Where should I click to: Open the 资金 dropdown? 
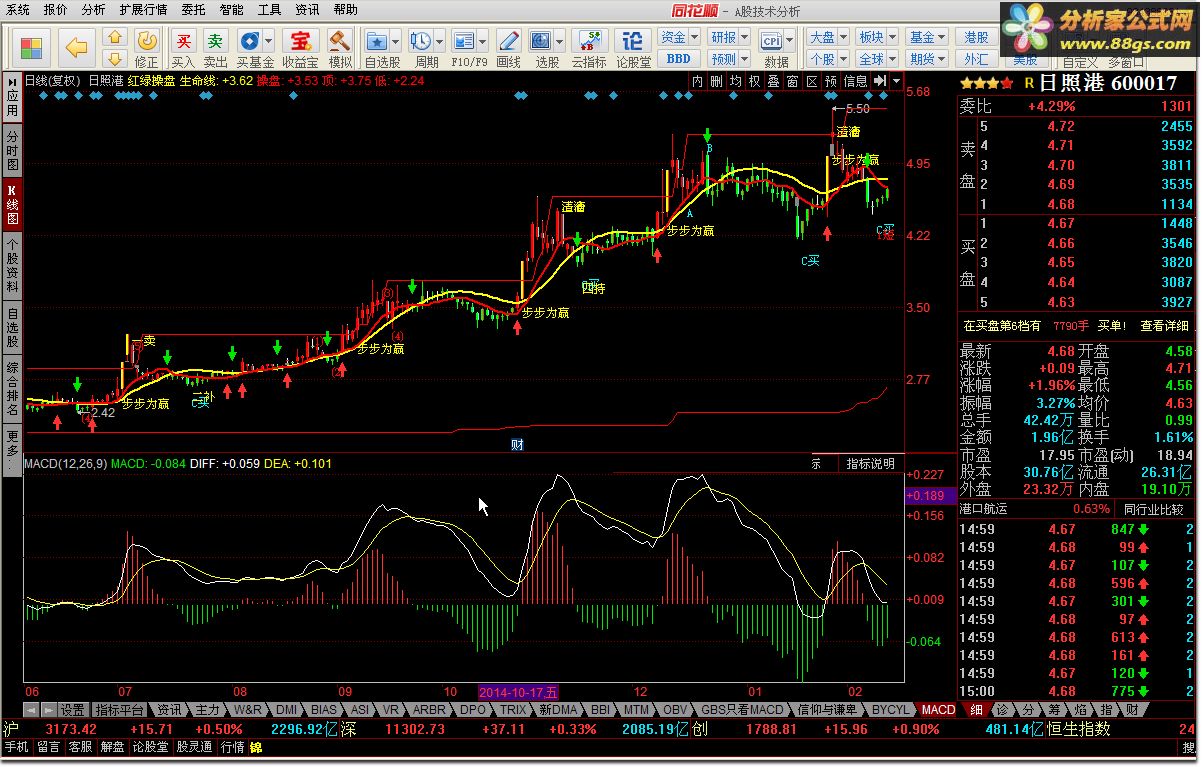[679, 37]
